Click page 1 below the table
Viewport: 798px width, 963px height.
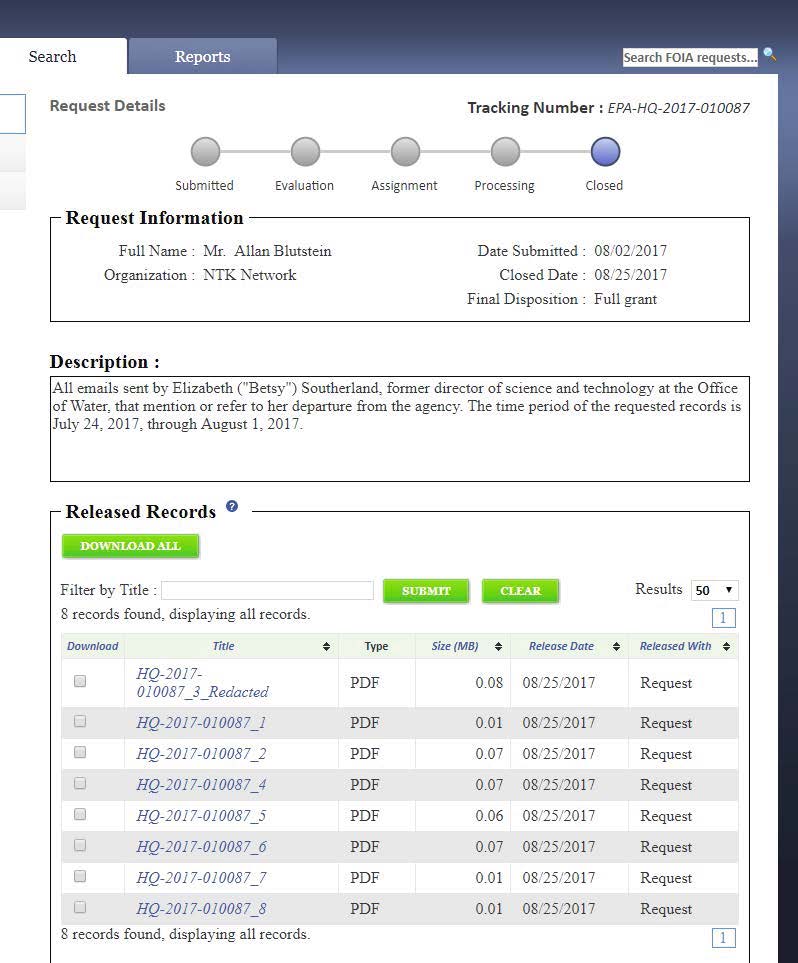(724, 938)
